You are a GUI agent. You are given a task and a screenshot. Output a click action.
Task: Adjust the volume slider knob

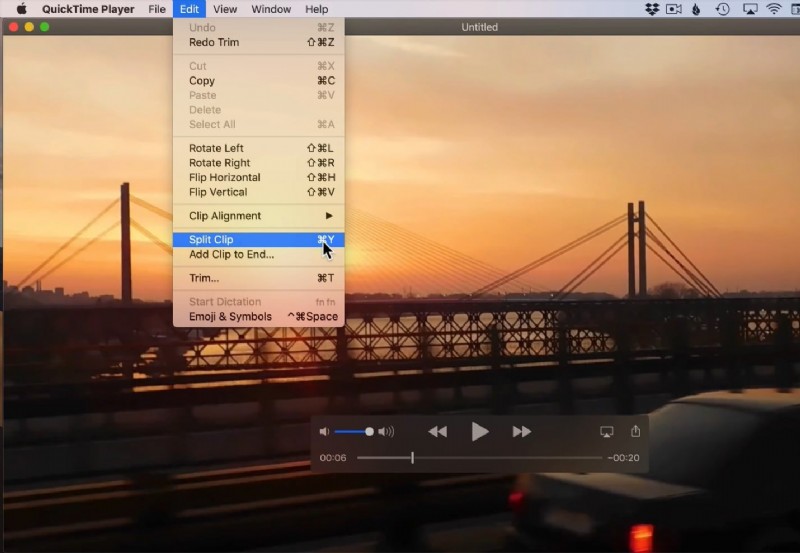click(x=369, y=432)
